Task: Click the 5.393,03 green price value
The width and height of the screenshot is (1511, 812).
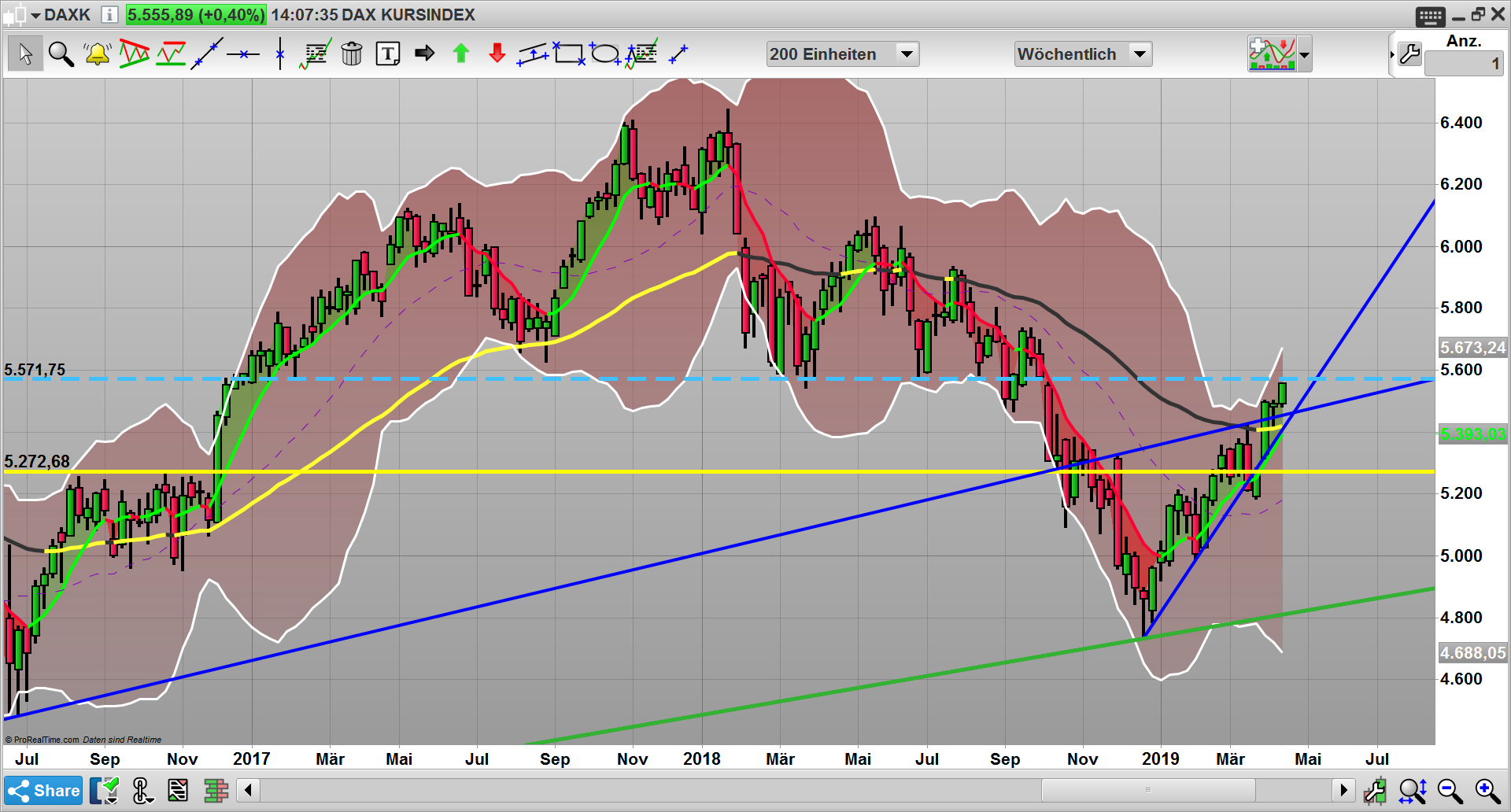Action: 1472,434
